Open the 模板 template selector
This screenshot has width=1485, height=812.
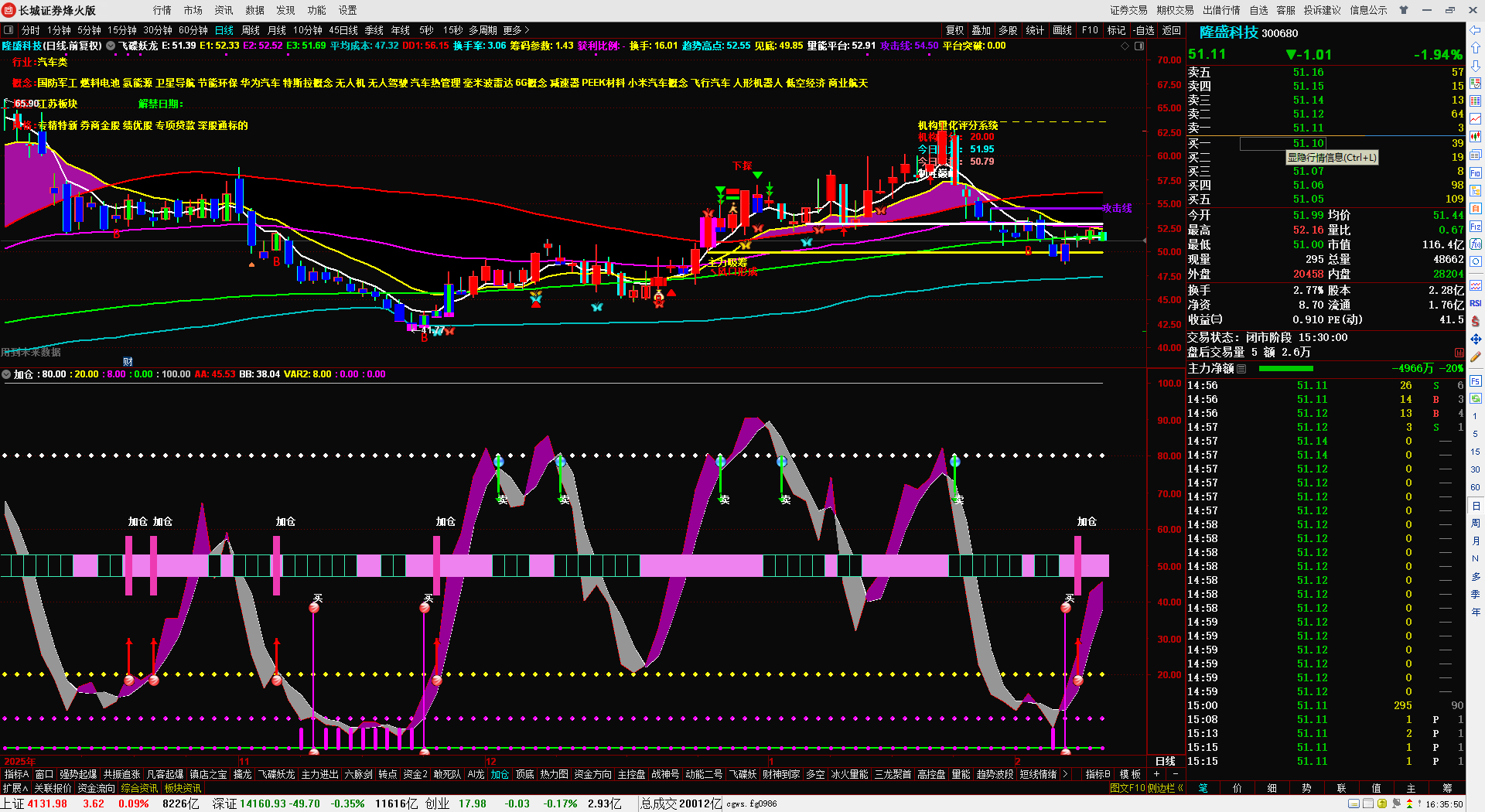[x=1130, y=774]
